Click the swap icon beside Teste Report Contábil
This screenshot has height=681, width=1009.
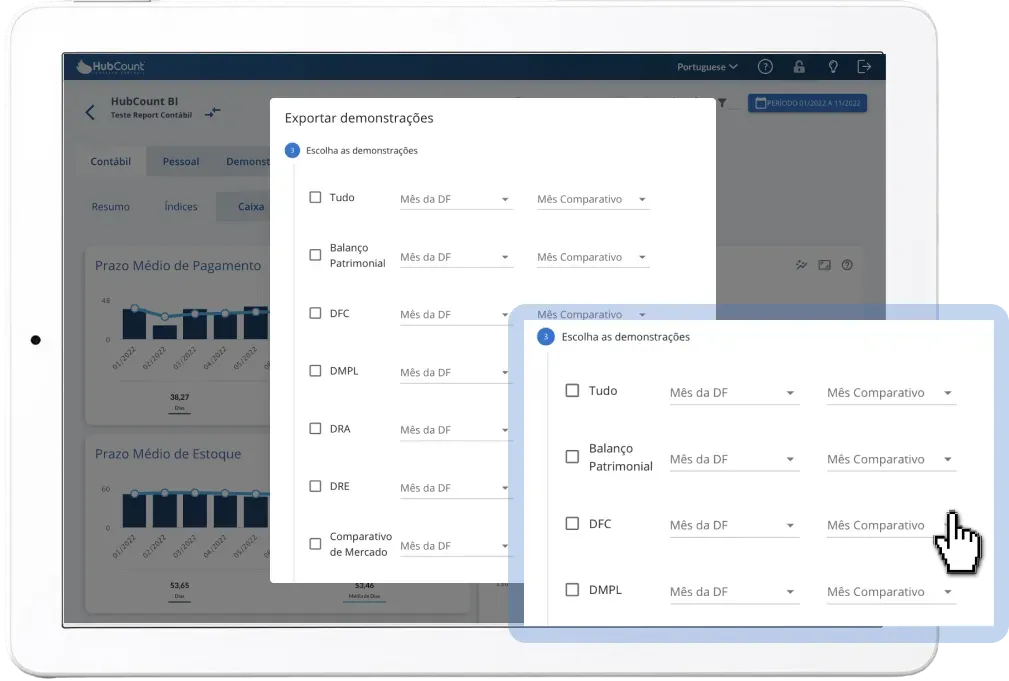(x=212, y=113)
